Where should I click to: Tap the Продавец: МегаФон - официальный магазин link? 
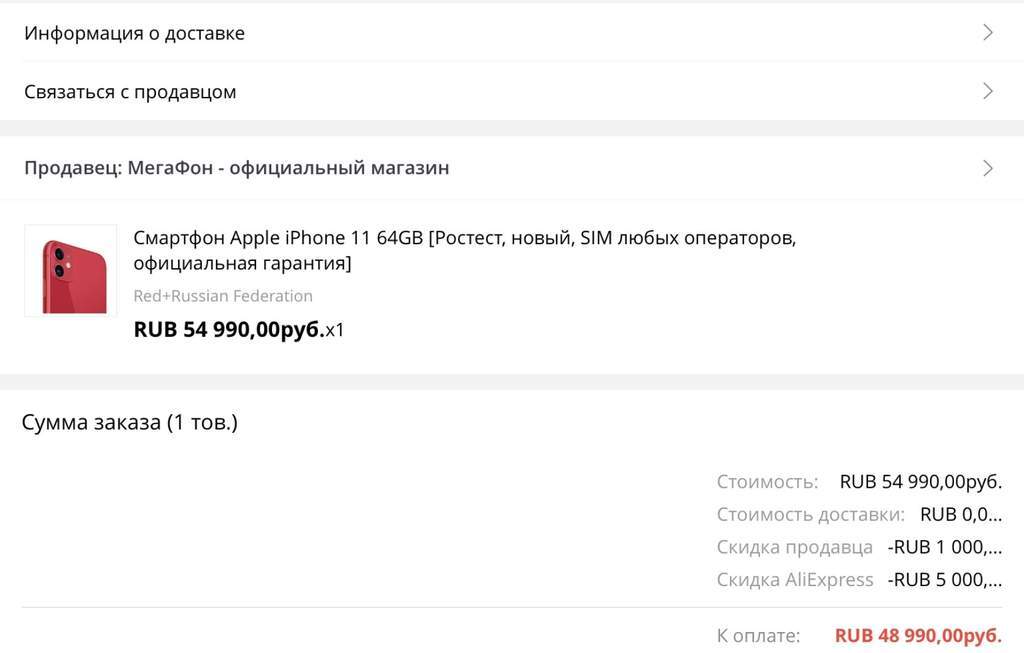[237, 168]
